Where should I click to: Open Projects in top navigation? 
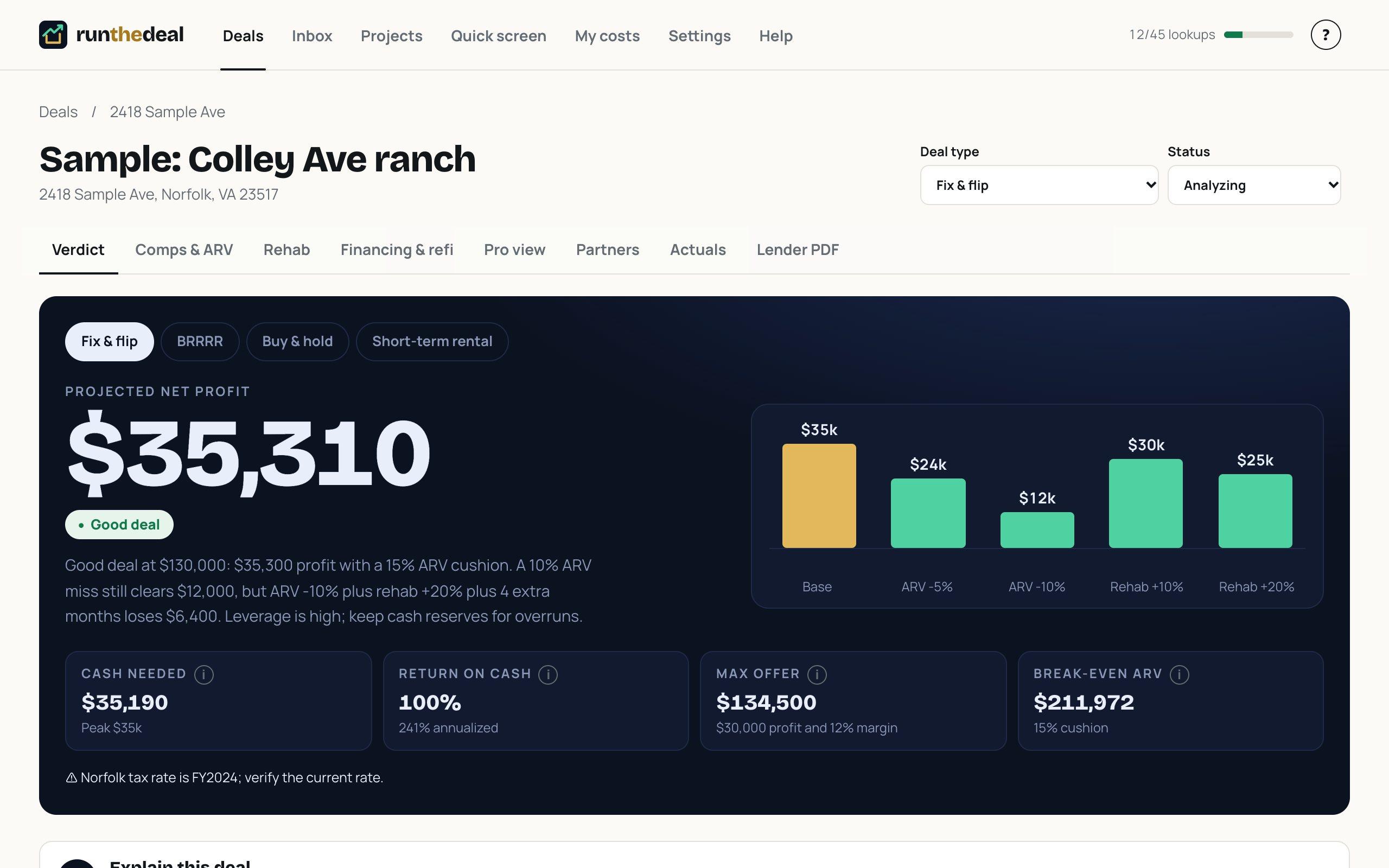click(x=391, y=36)
